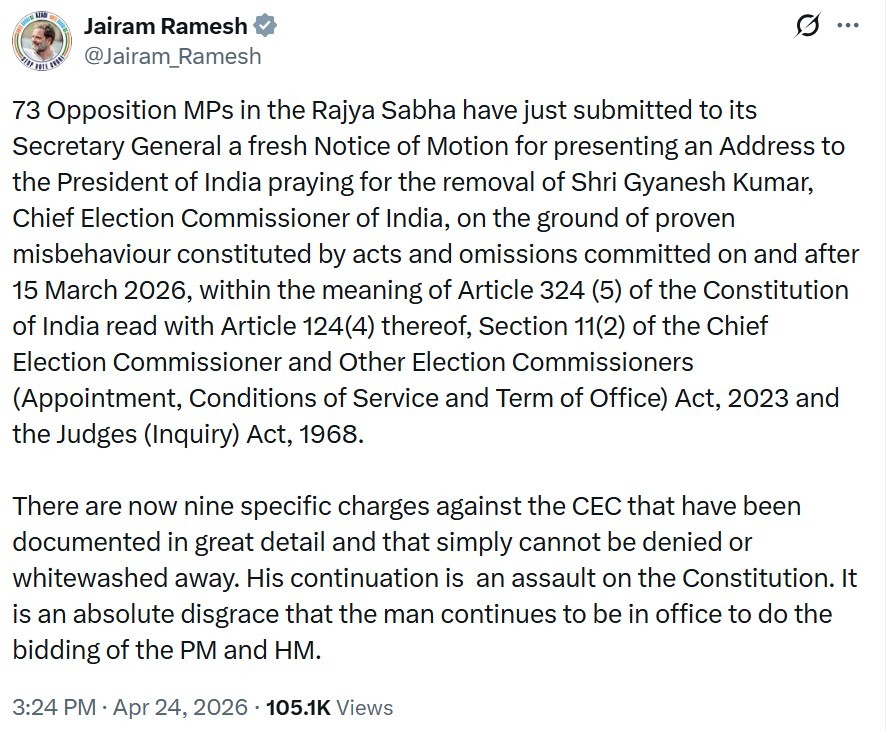Viewport: 886px width, 732px height.
Task: Click the 105.1K view count number
Action: pyautogui.click(x=298, y=707)
